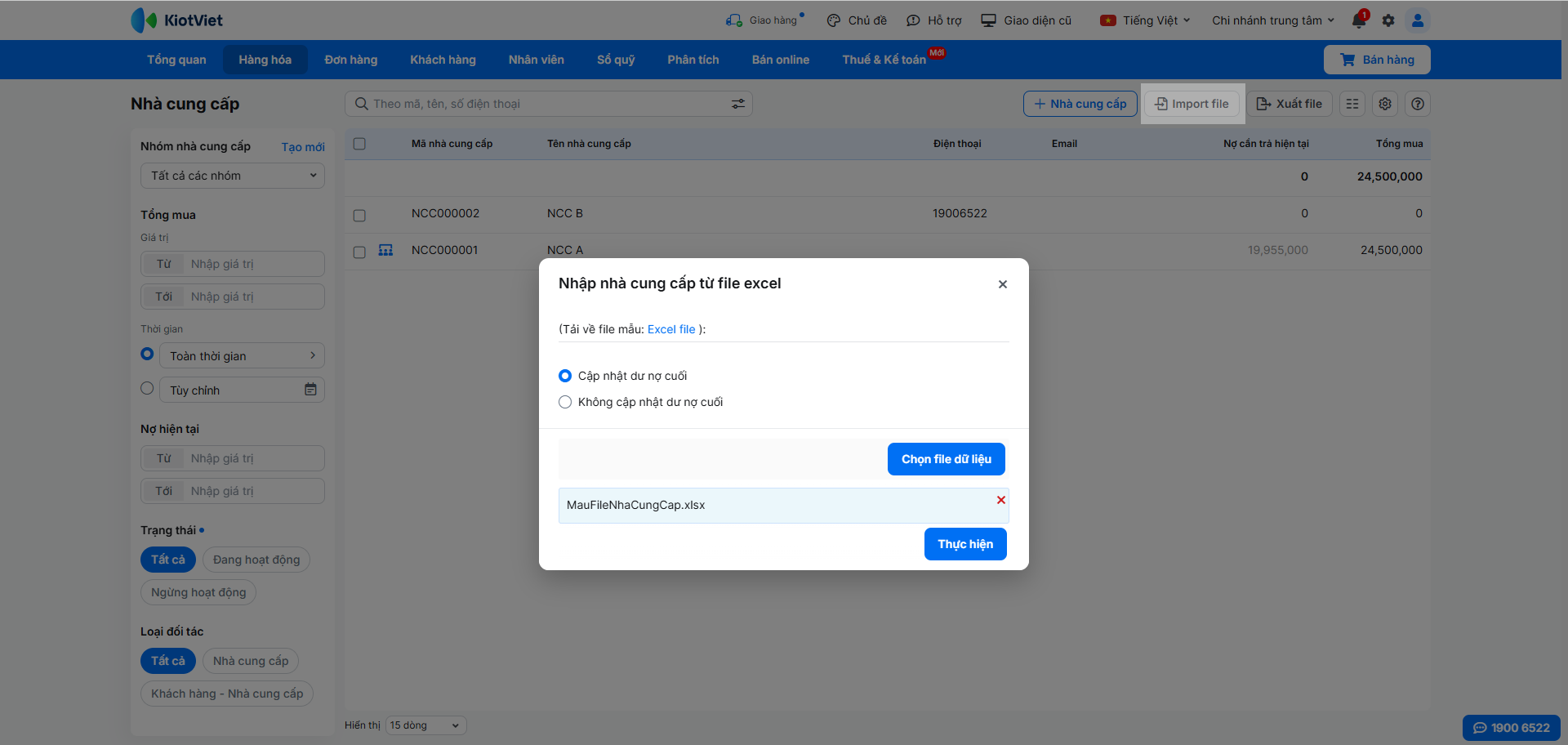
Task: Open the user account avatar
Action: pos(1418,20)
